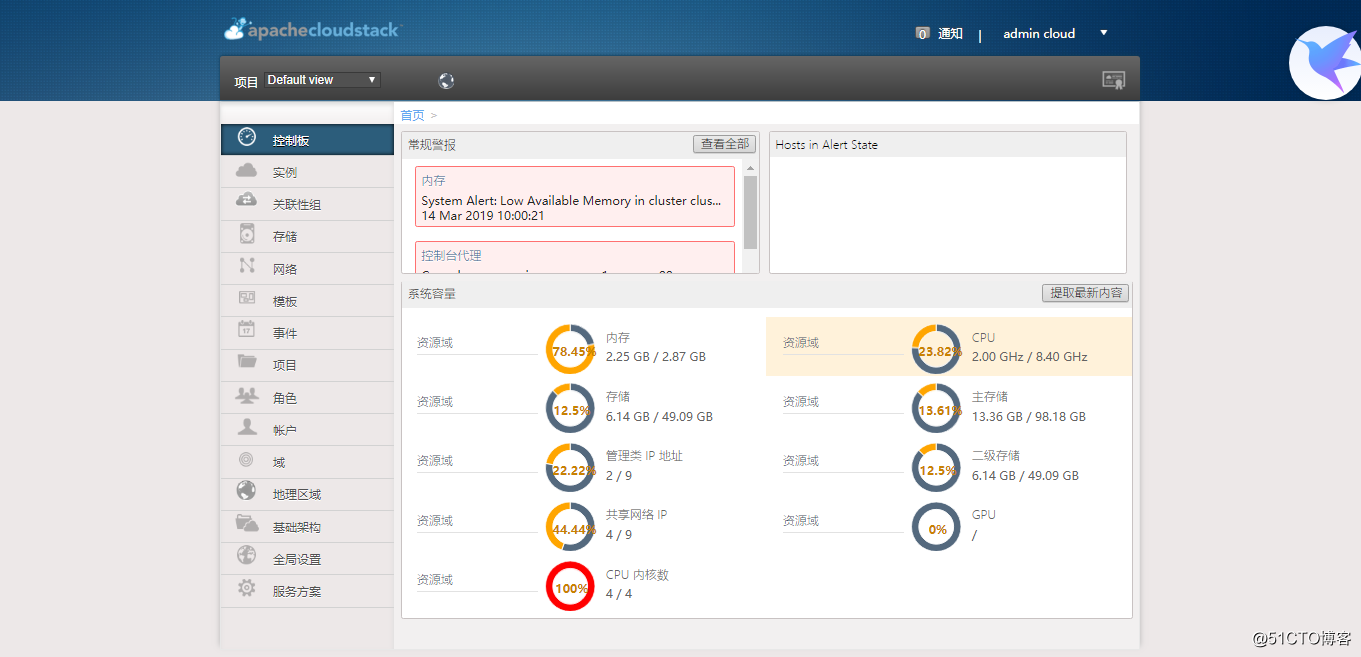Click the '2.00 GHz / 8.40 GHz' value
The height and width of the screenshot is (657, 1361).
point(1029,357)
